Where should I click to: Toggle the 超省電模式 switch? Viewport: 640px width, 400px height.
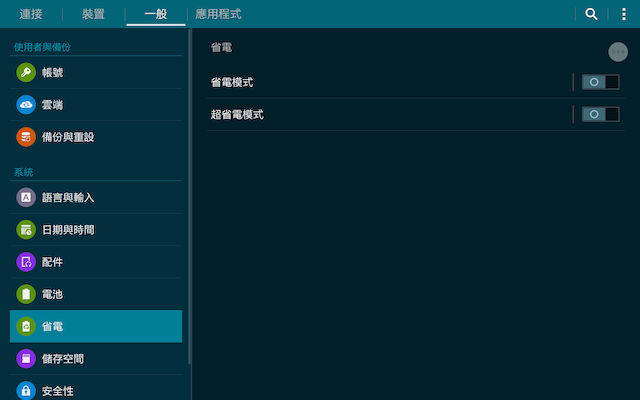click(600, 114)
